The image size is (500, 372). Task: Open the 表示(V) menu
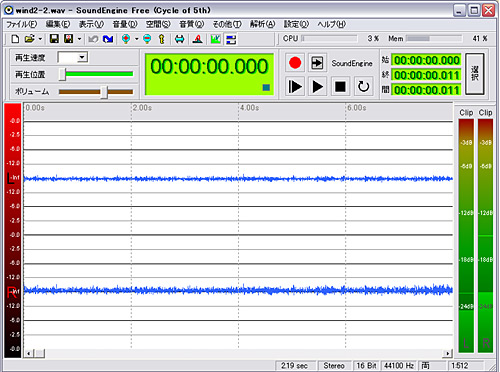[x=91, y=24]
